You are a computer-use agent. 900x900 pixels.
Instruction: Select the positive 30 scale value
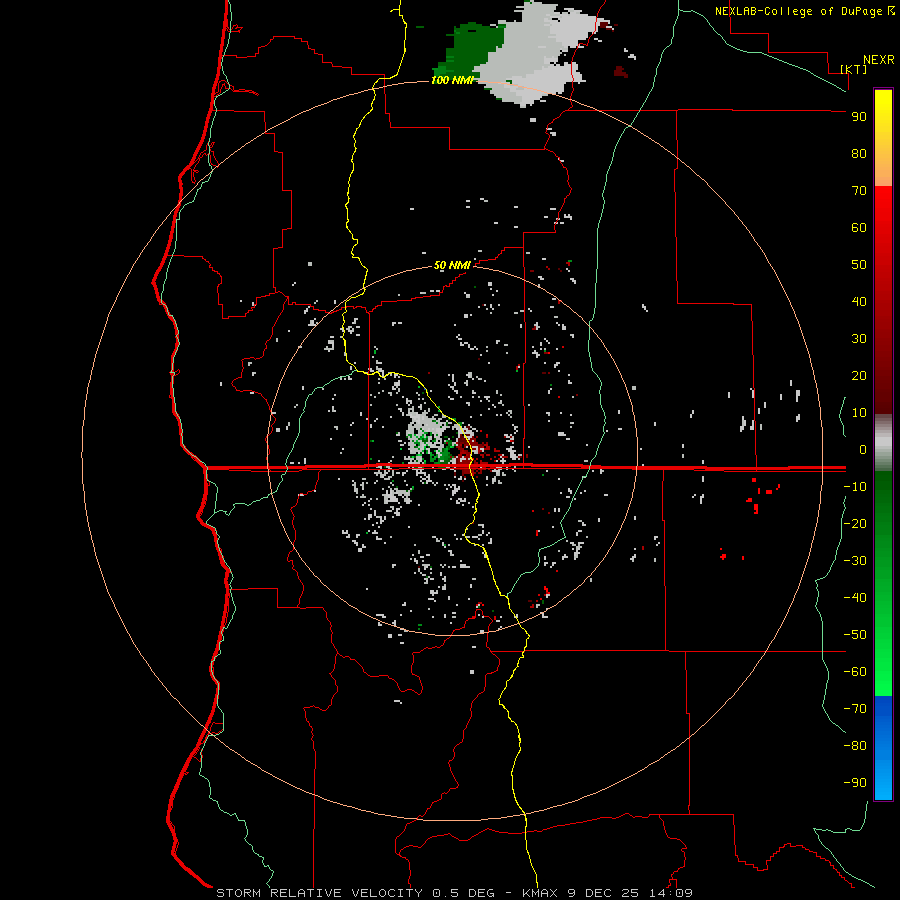(859, 339)
